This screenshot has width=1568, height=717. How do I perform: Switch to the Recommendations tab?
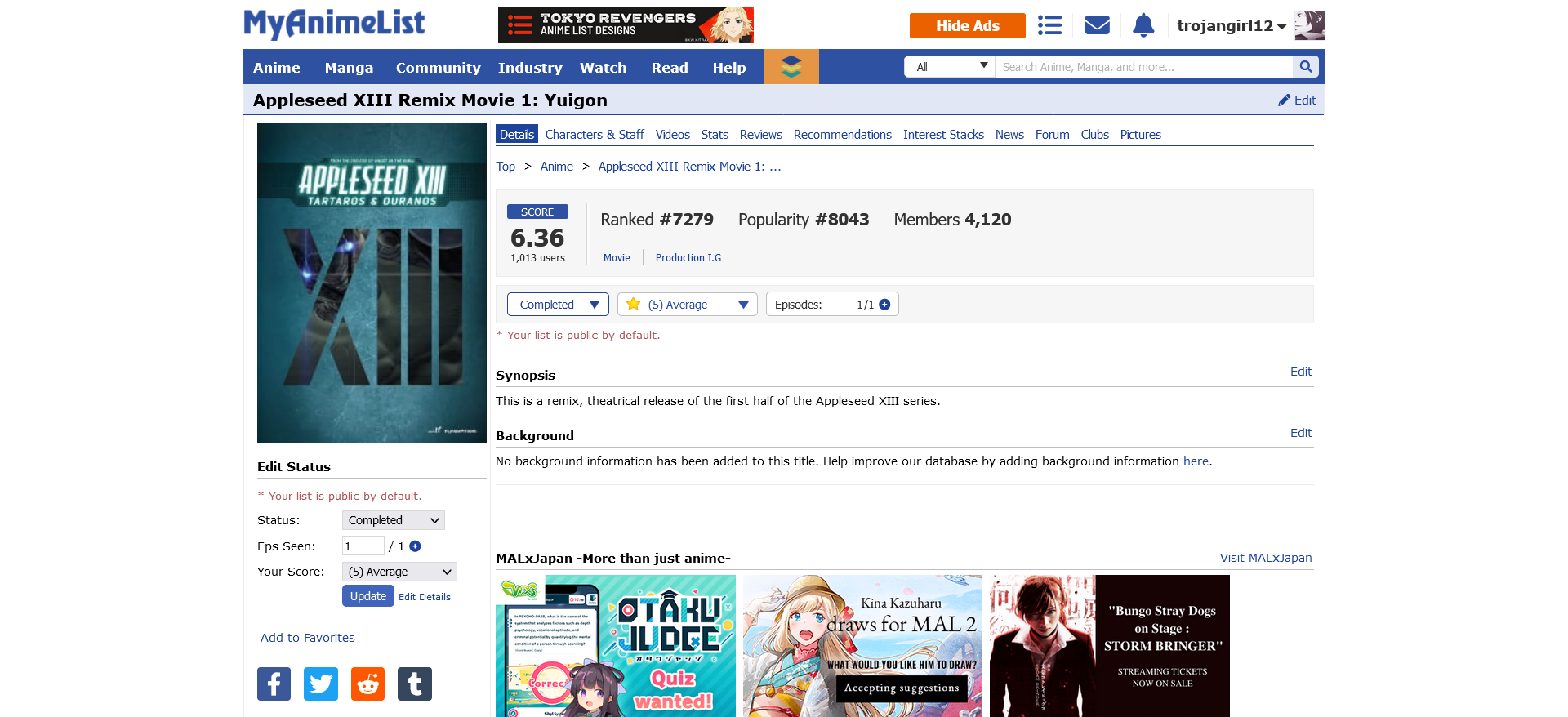tap(842, 135)
